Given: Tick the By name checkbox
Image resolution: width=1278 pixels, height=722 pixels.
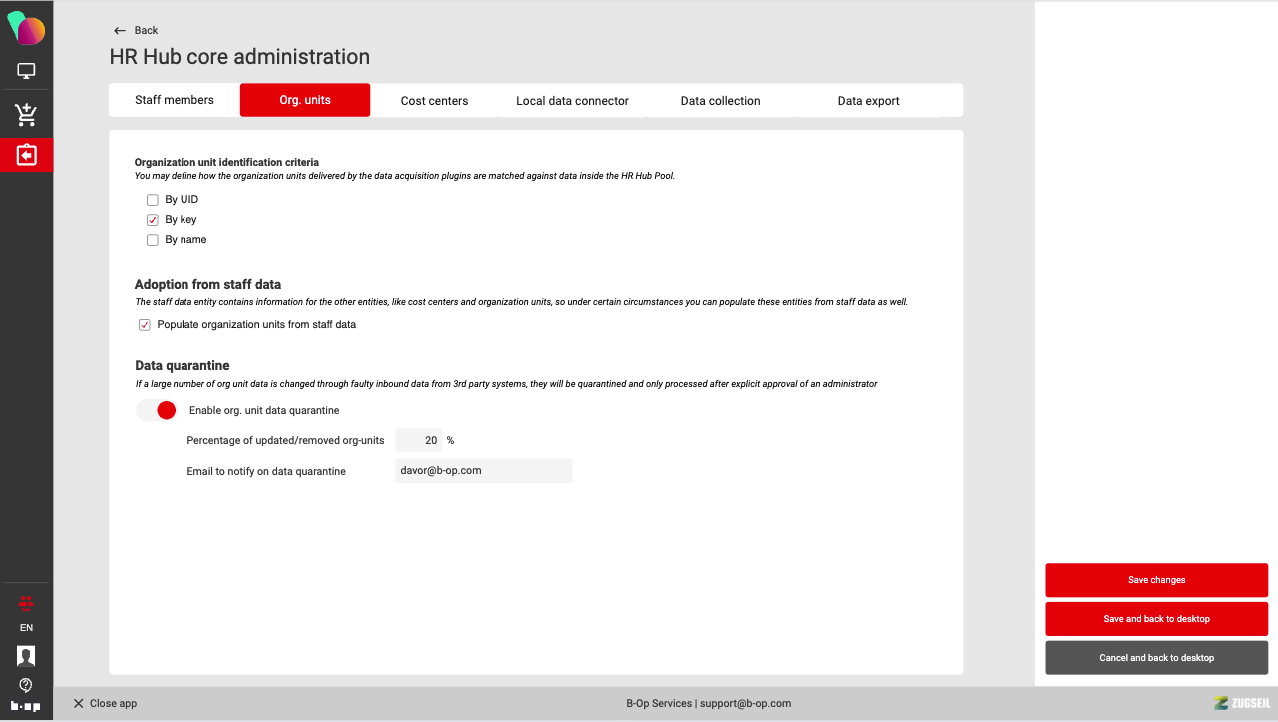Looking at the screenshot, I should tap(153, 240).
